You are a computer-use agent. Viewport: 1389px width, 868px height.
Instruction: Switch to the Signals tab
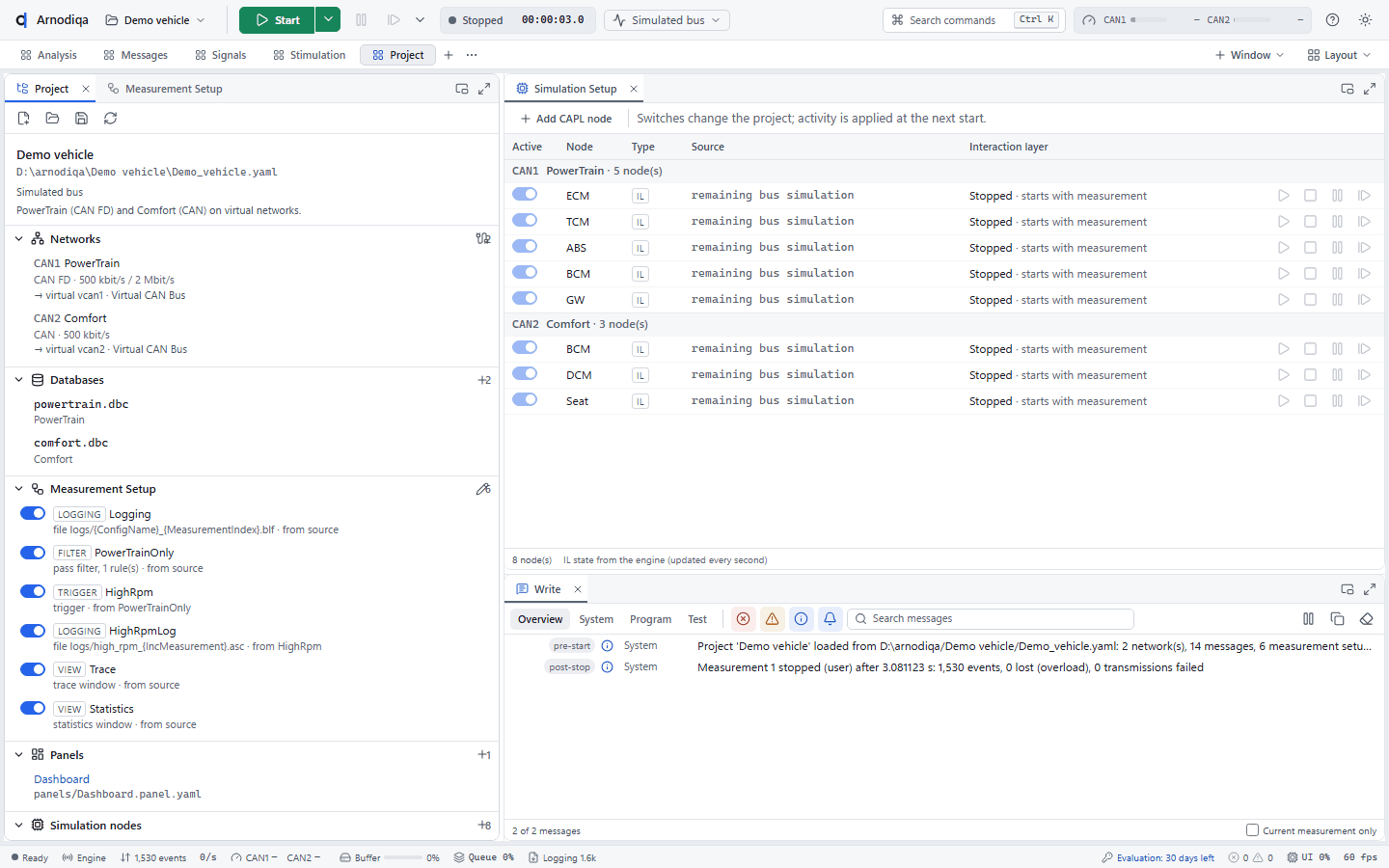click(220, 55)
